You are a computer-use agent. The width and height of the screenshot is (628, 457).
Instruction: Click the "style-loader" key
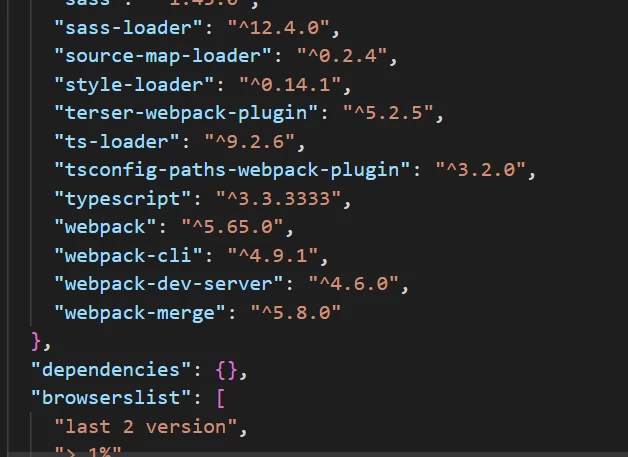(134, 85)
